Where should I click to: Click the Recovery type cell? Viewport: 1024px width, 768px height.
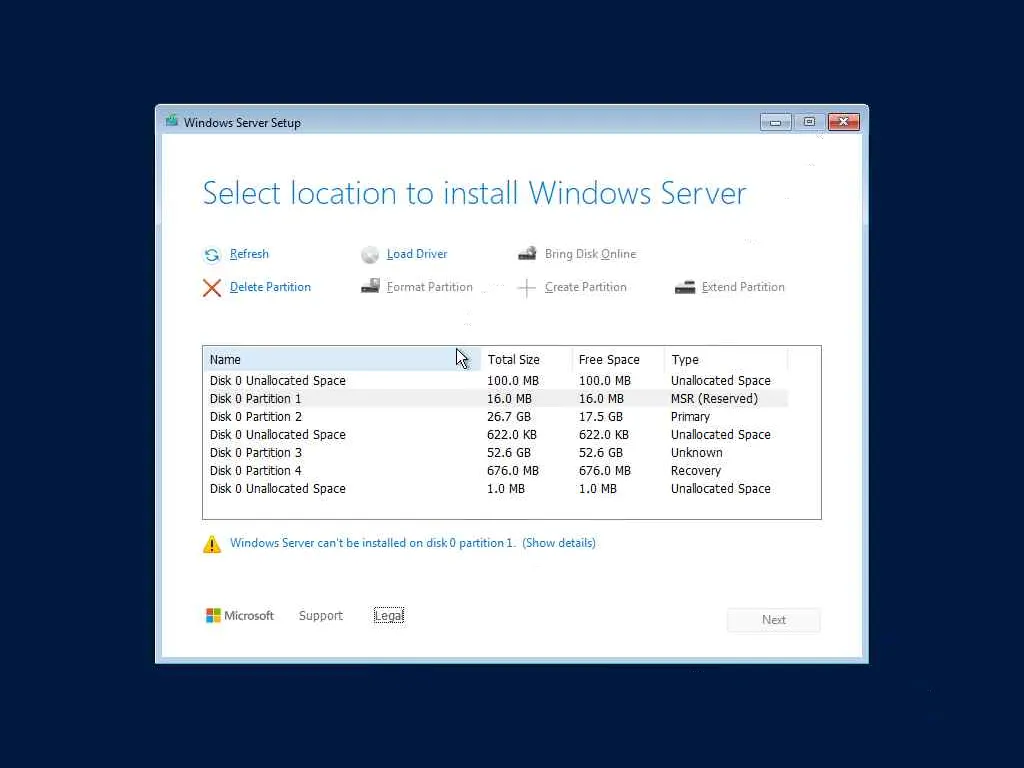pyautogui.click(x=696, y=471)
